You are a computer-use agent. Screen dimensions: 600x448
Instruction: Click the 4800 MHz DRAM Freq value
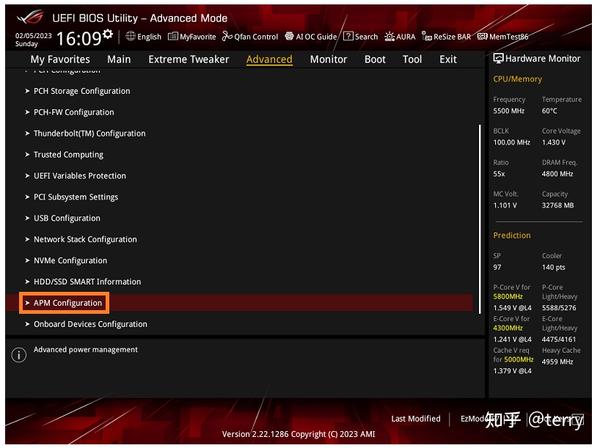click(x=558, y=174)
